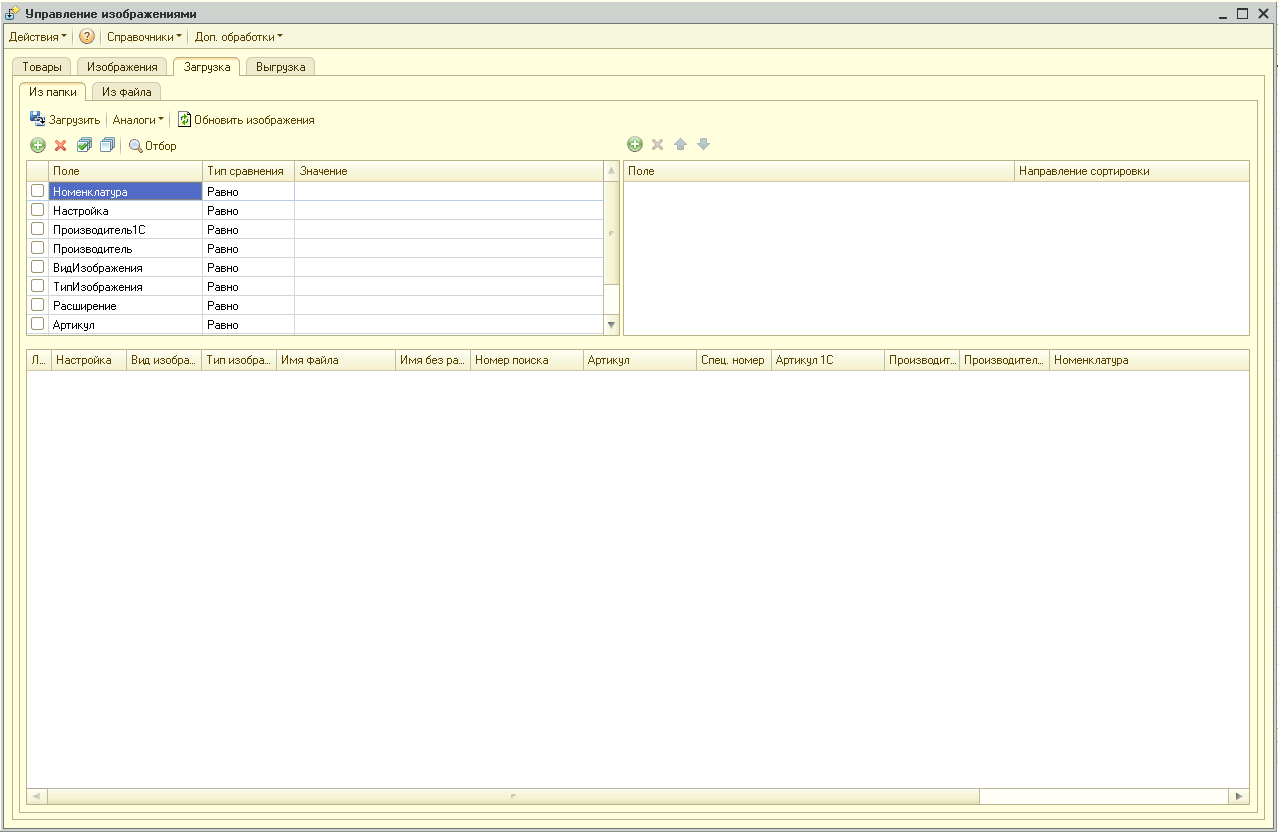This screenshot has height=833, width=1278.
Task: Click the check all filters icon
Action: [x=84, y=146]
